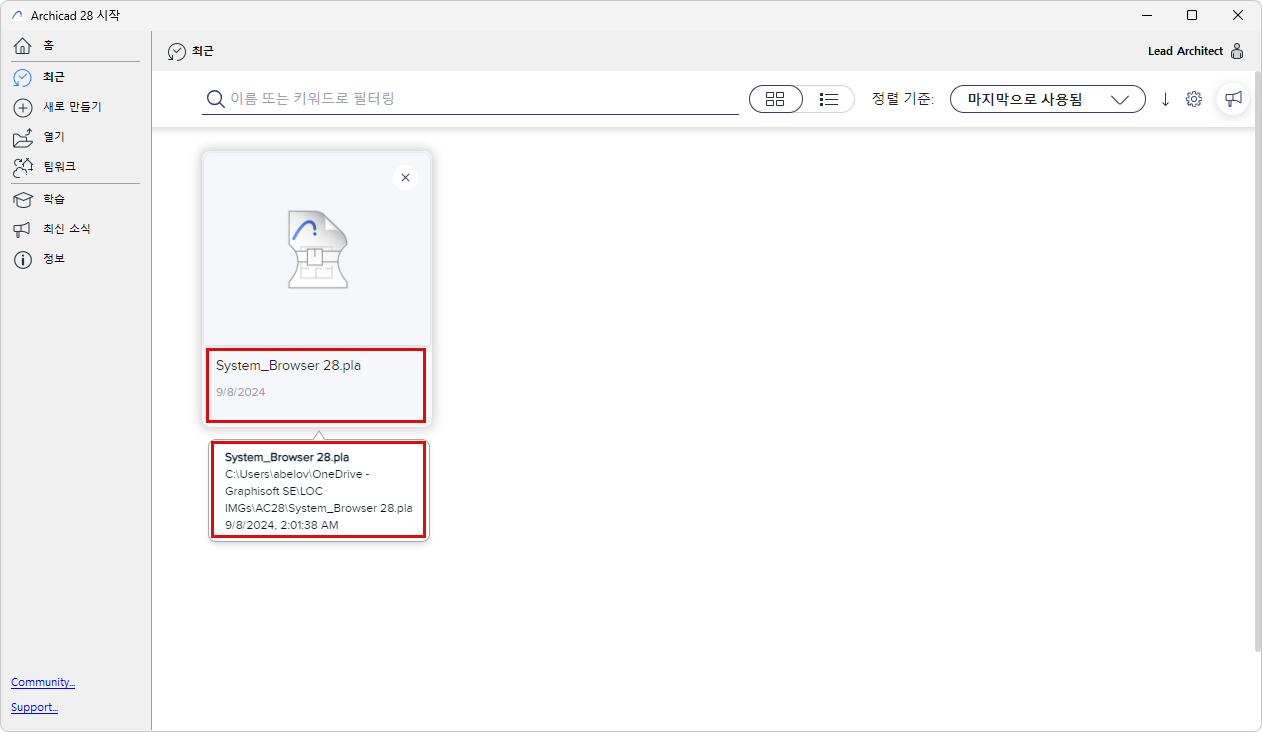Switch to grid thumbnail view
The height and width of the screenshot is (732, 1262).
(775, 99)
